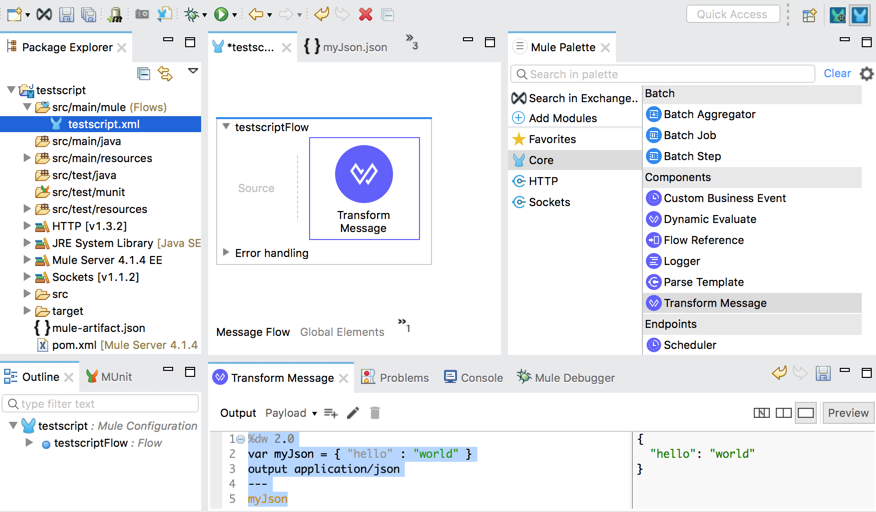Click the pencil edit icon beside Payload
This screenshot has height=512, width=876.
click(x=353, y=413)
